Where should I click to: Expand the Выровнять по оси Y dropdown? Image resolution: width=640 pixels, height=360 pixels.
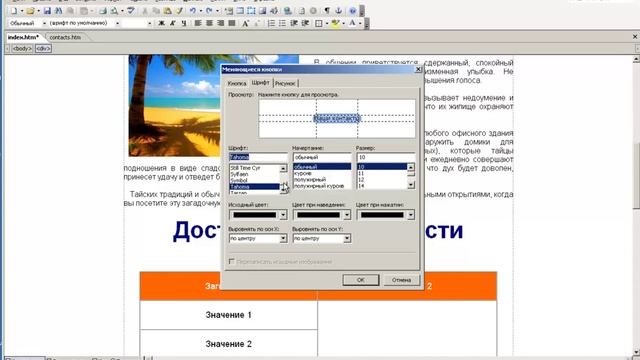click(347, 238)
